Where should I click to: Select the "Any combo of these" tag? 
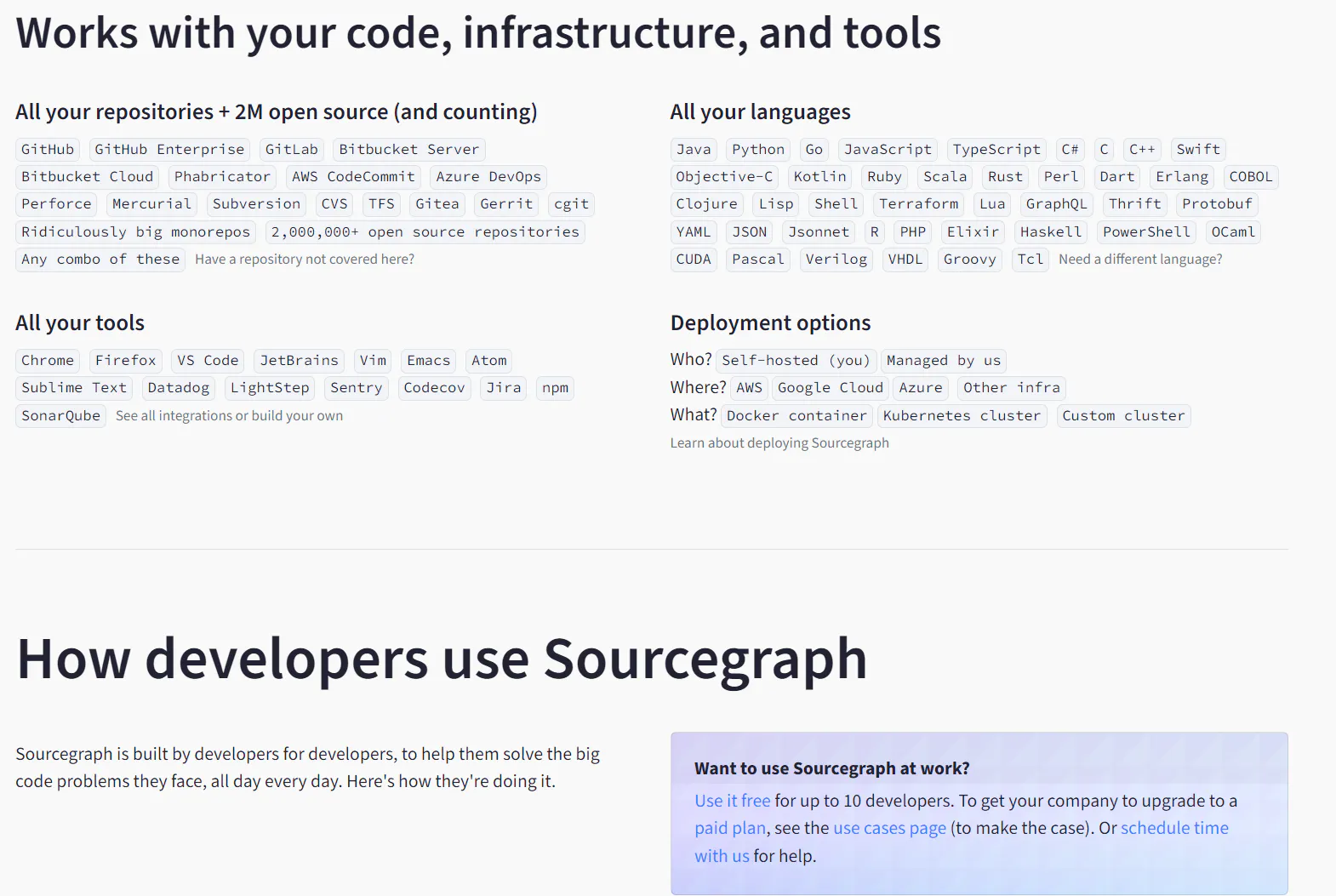100,259
